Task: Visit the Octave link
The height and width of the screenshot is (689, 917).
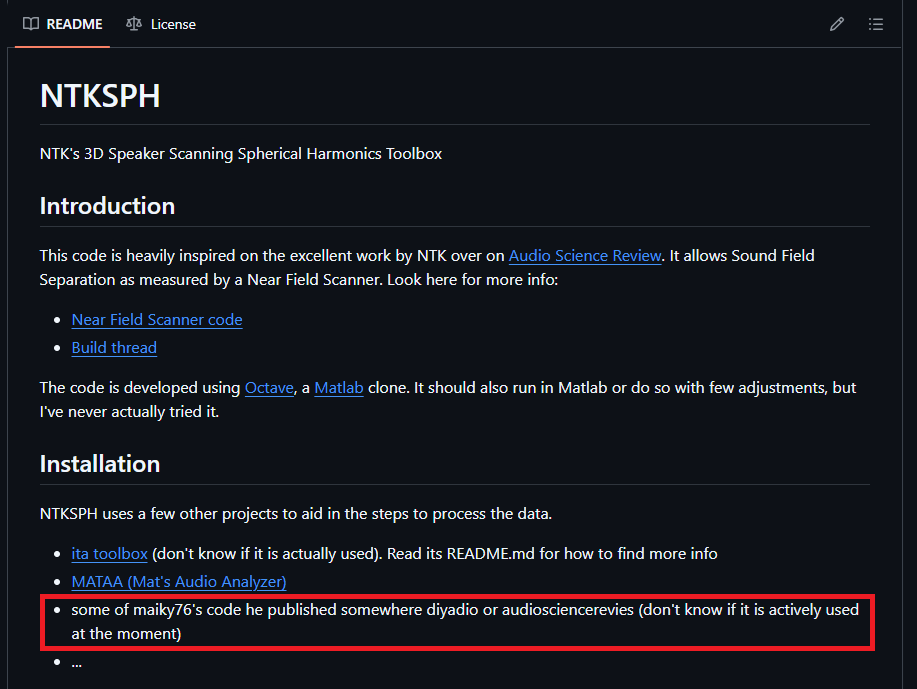Action: (269, 388)
